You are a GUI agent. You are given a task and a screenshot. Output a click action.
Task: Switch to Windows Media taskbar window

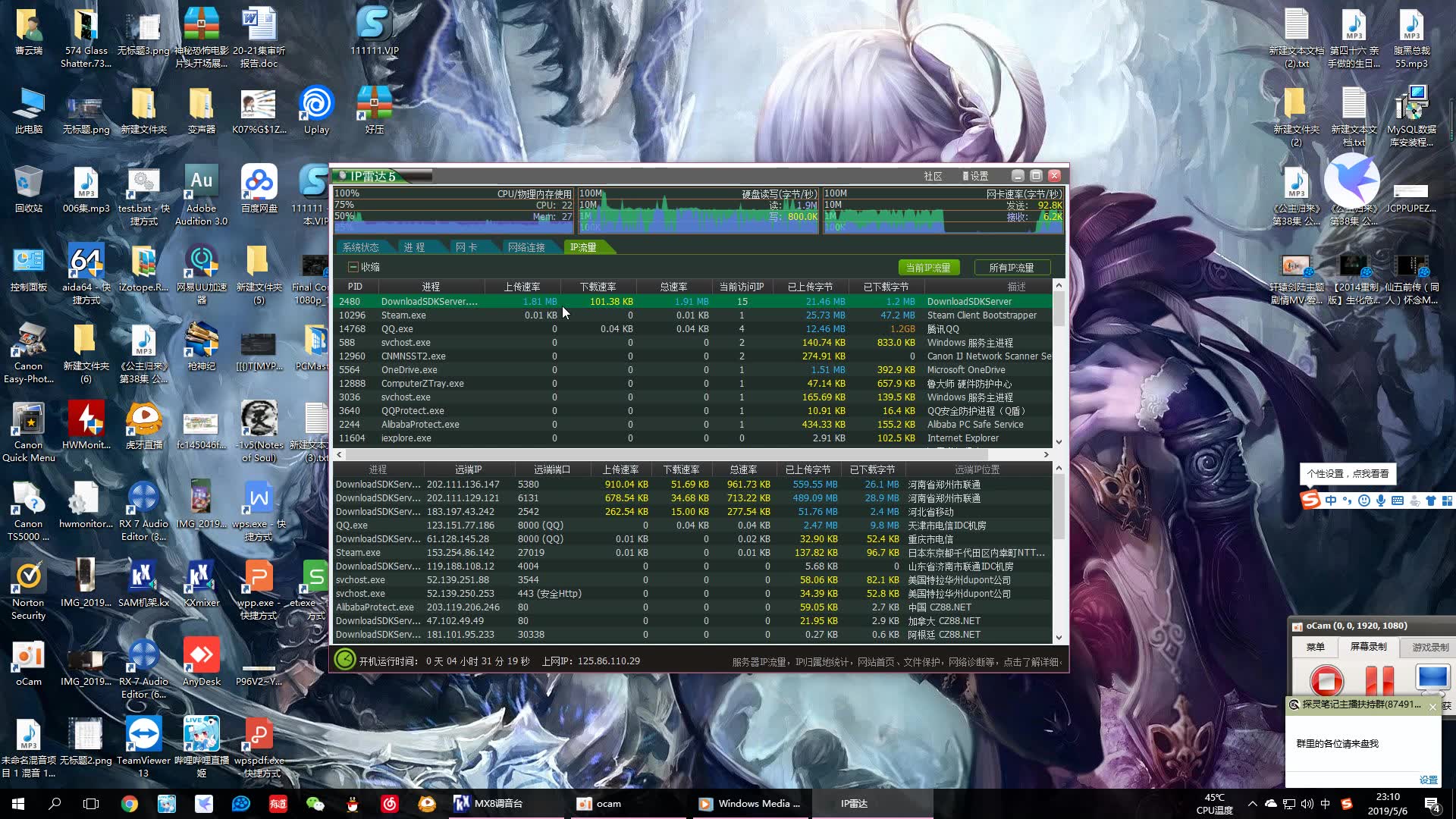coord(751,804)
